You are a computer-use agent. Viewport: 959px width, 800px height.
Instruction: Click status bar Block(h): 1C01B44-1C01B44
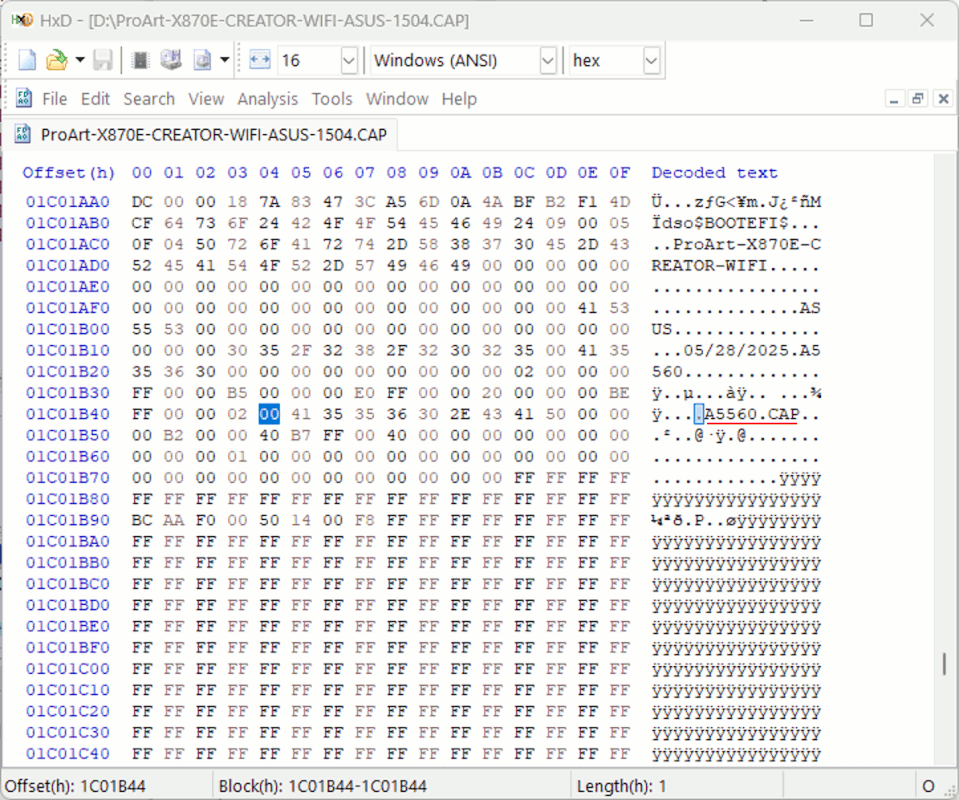(x=322, y=786)
